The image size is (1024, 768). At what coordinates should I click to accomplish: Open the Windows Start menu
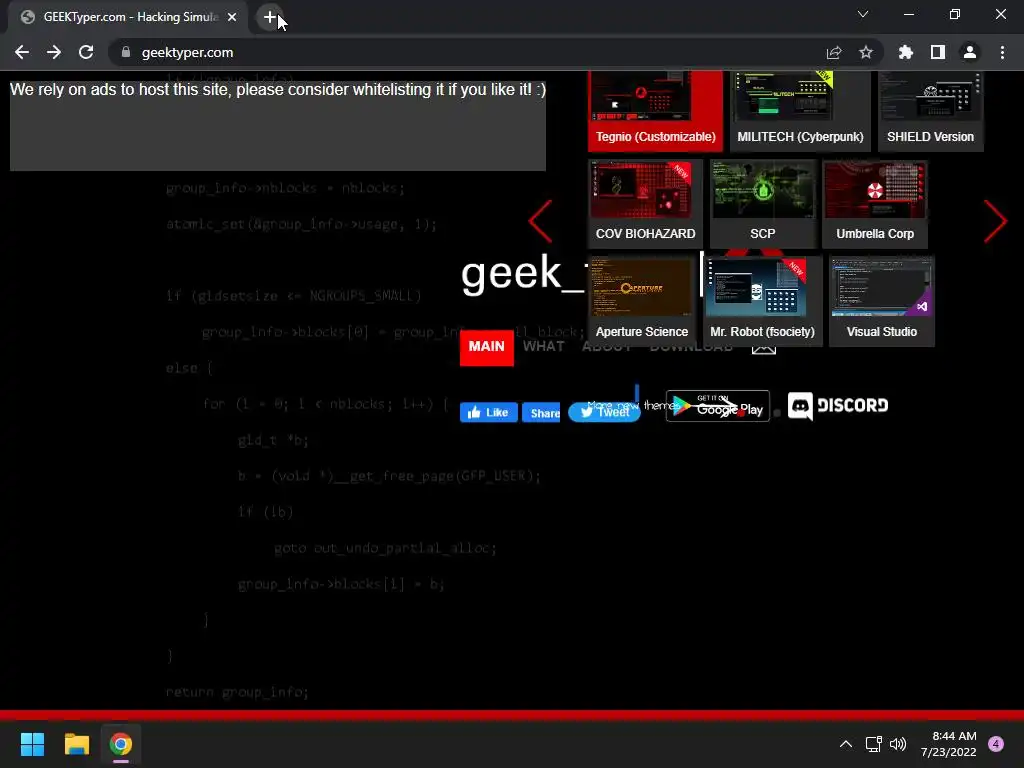point(32,744)
